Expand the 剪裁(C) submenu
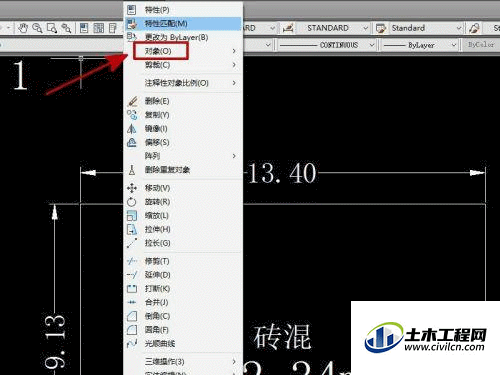 tap(183, 65)
